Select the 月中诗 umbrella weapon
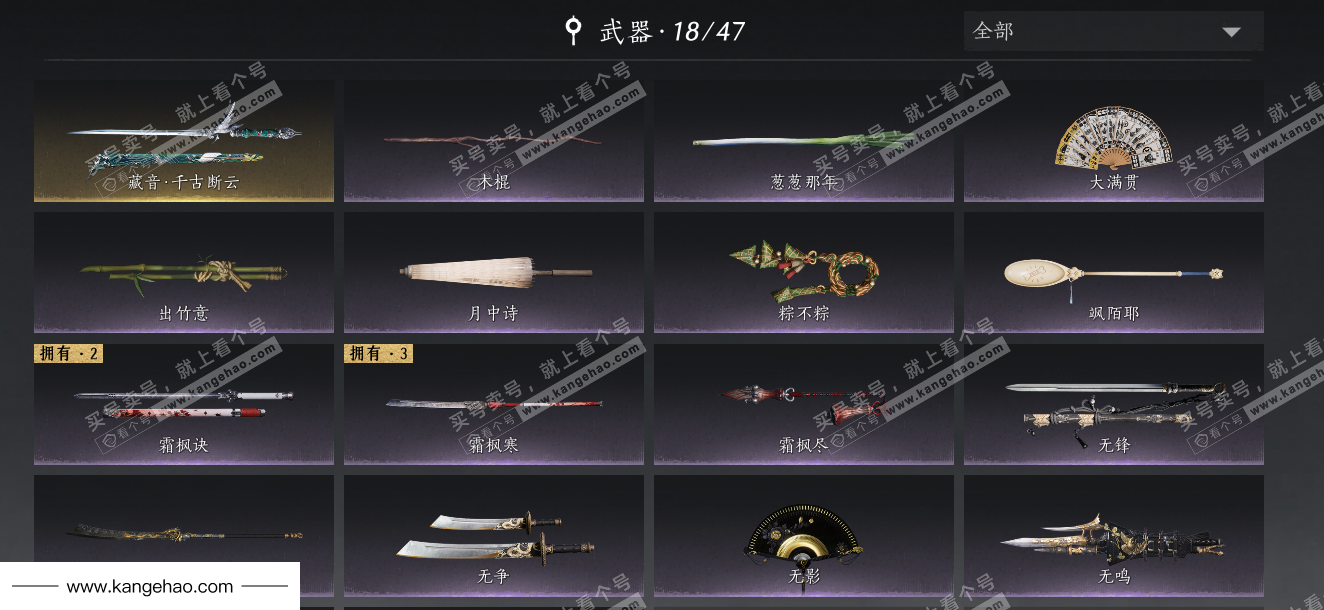The image size is (1324, 610). [x=494, y=272]
